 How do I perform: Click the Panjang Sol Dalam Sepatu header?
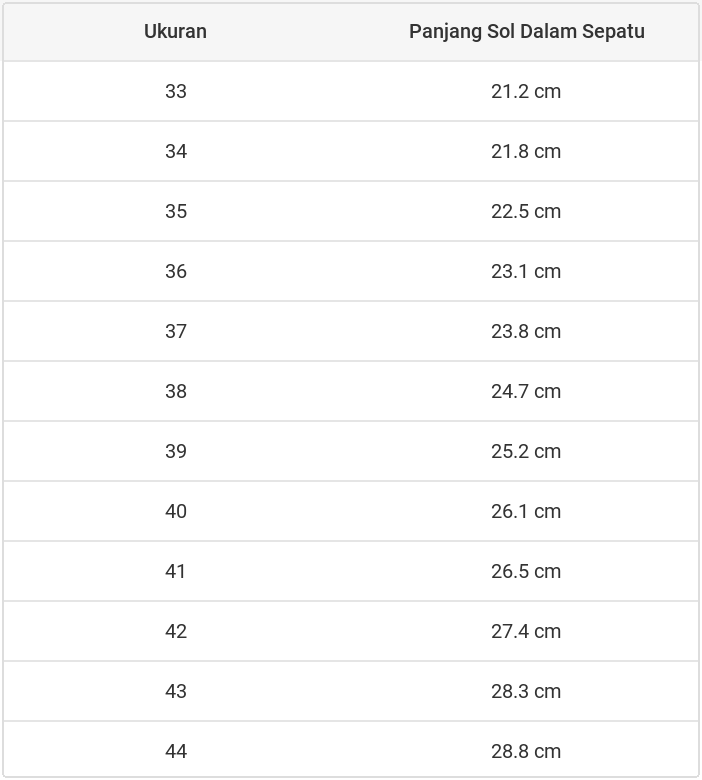click(x=526, y=31)
